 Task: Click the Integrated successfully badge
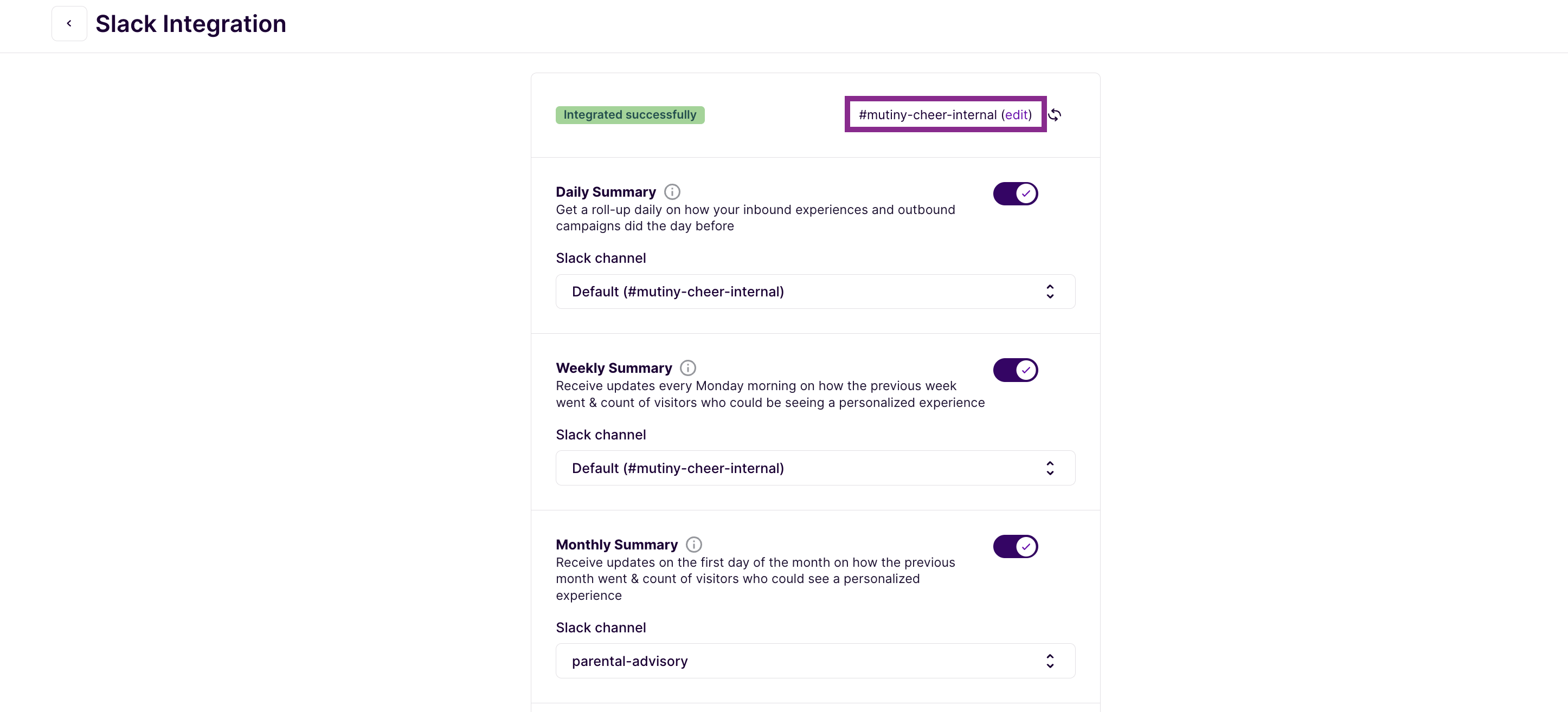(x=630, y=114)
